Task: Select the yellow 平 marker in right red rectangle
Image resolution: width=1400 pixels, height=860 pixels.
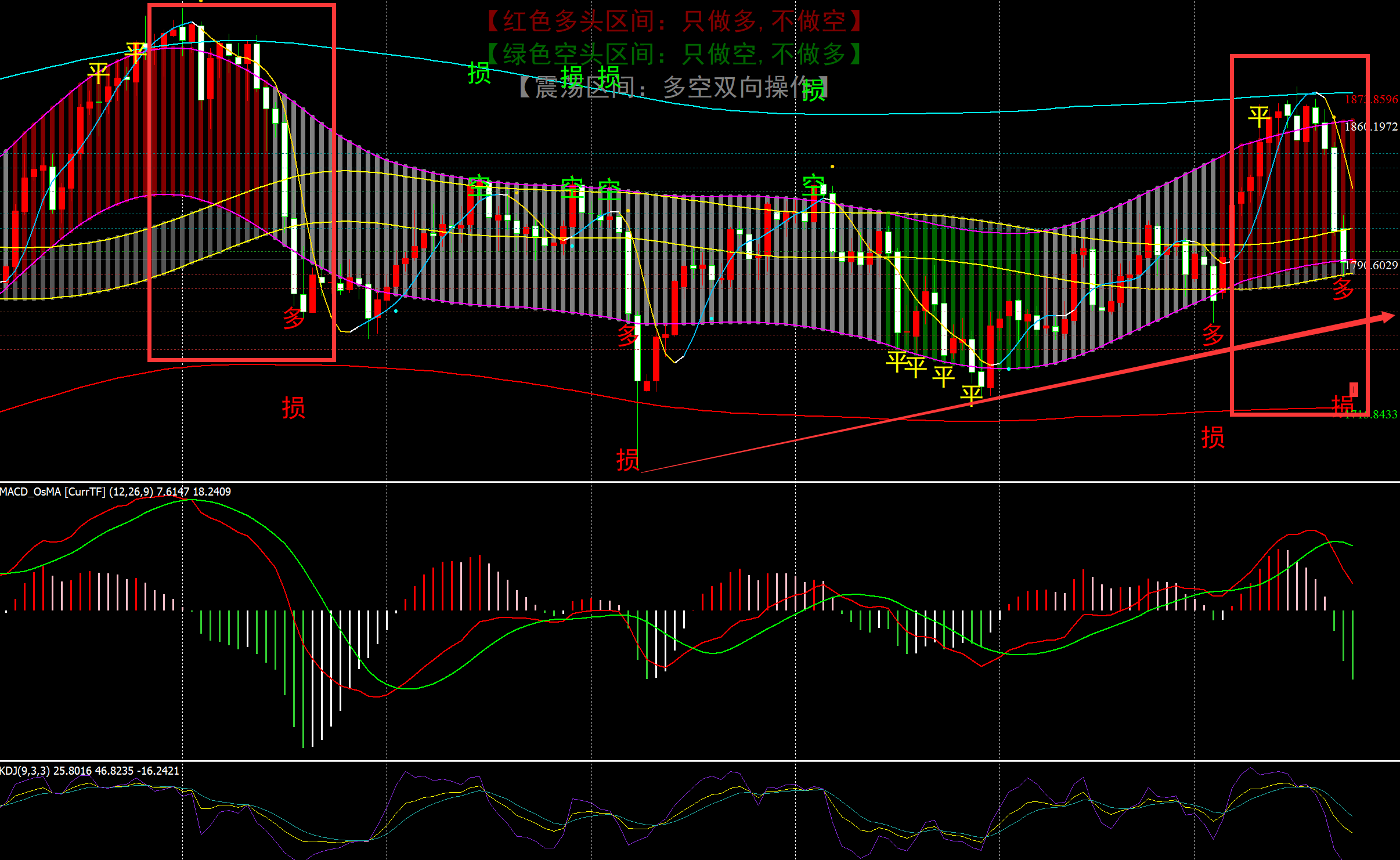Action: [x=1259, y=116]
